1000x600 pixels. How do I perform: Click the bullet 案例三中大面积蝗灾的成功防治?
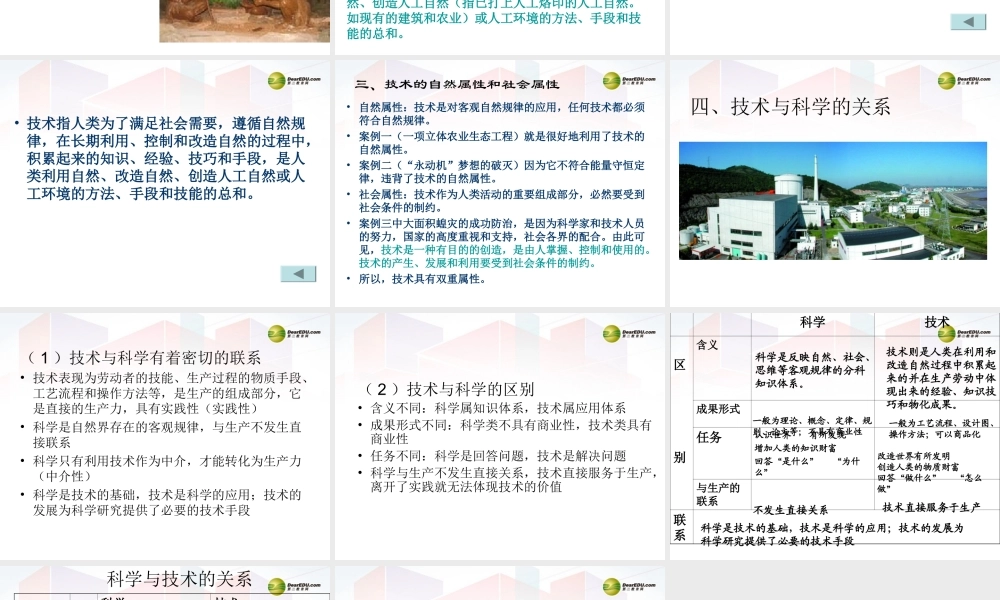(504, 243)
